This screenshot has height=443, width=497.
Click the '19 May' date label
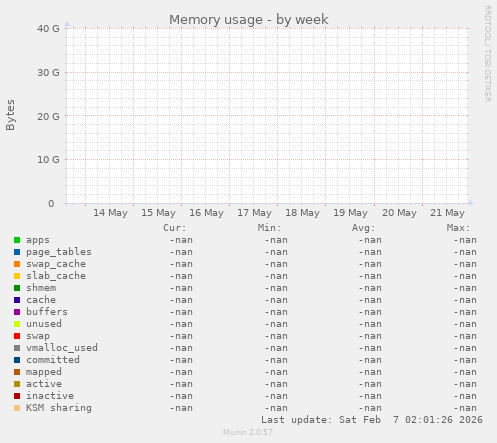coord(350,213)
